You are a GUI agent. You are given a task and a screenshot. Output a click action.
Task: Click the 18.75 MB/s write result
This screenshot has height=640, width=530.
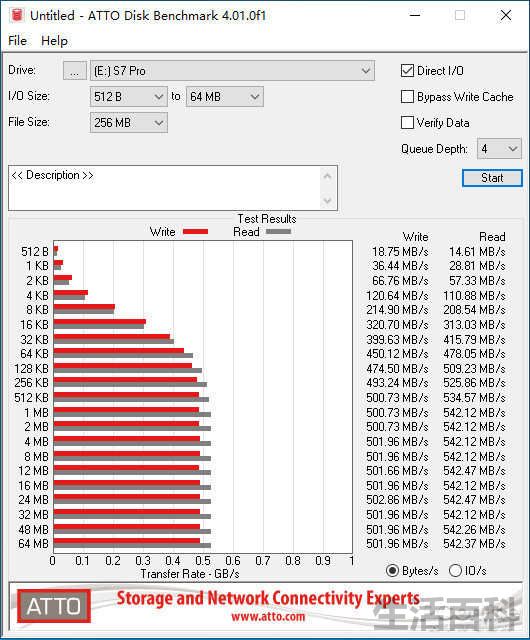click(400, 251)
